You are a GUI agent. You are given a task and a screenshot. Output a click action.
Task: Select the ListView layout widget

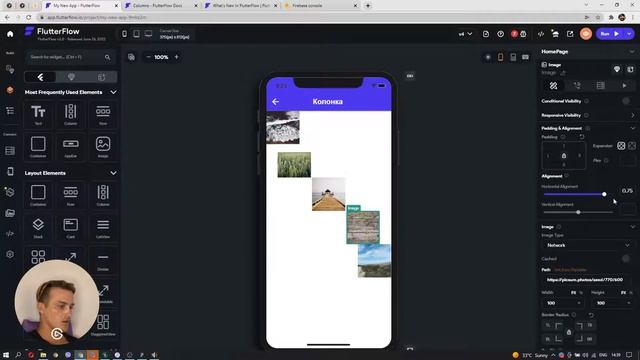coord(103,228)
